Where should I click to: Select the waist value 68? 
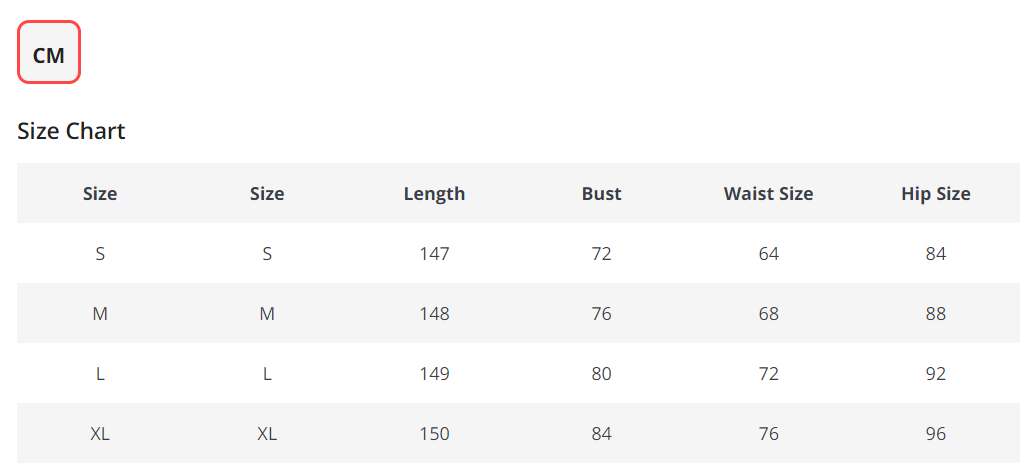click(769, 313)
